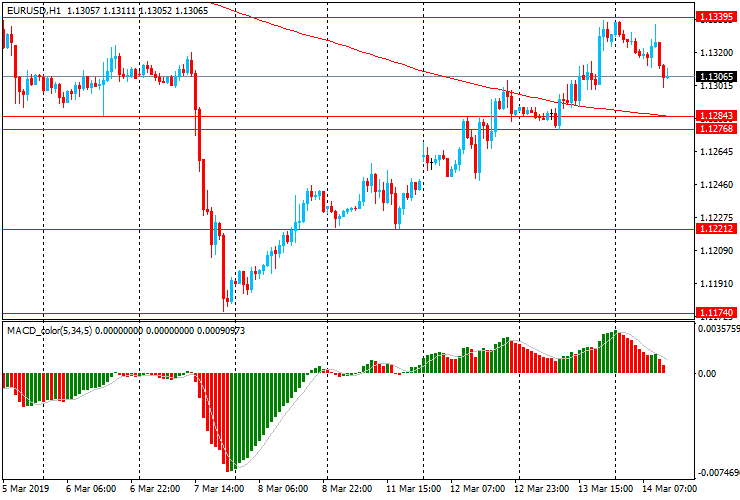Image resolution: width=740 pixels, height=500 pixels.
Task: Click the 8 Mar 06:00 time label
Action: (283, 488)
